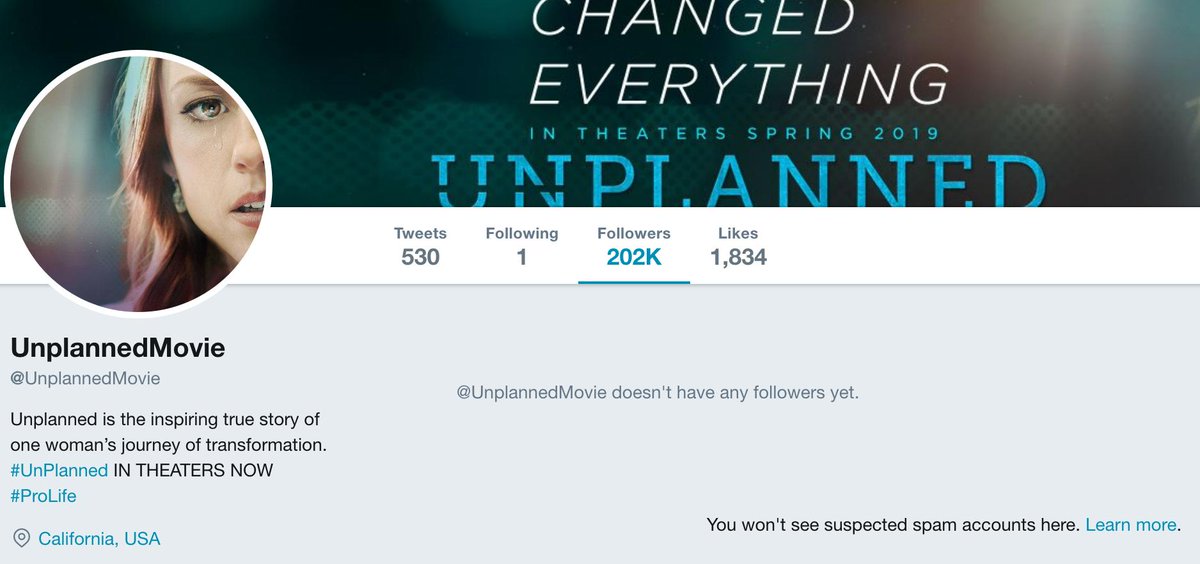Click the location pin icon
The width and height of the screenshot is (1200, 564).
[x=21, y=539]
